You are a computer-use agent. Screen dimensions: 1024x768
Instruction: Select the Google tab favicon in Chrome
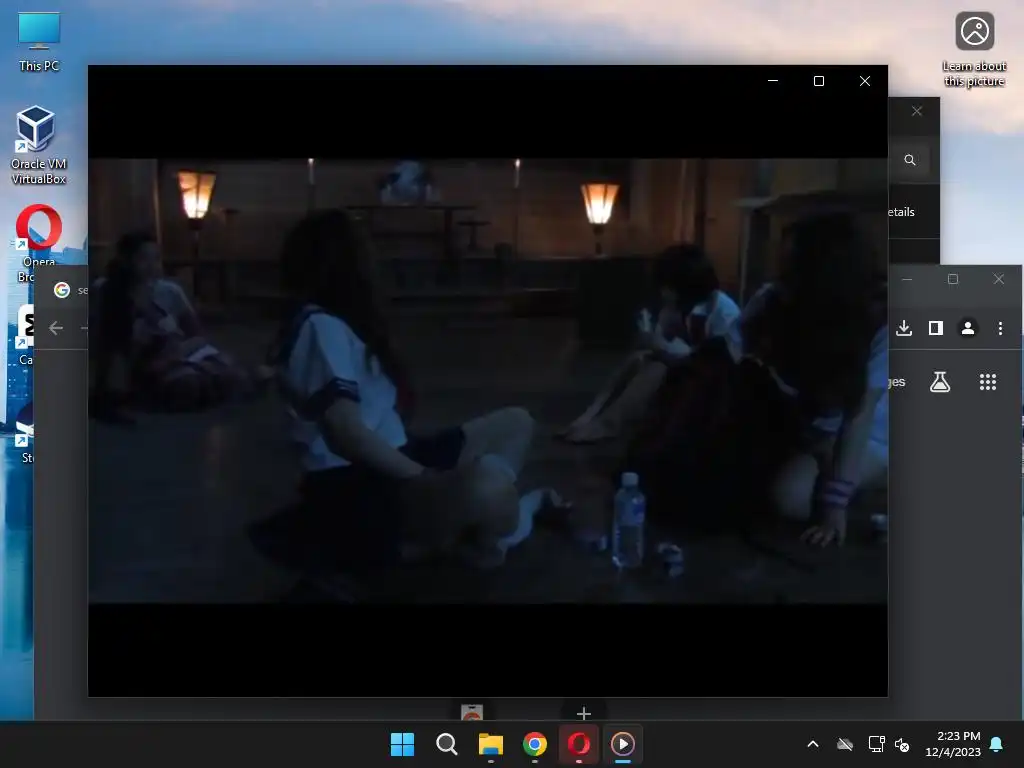point(62,290)
